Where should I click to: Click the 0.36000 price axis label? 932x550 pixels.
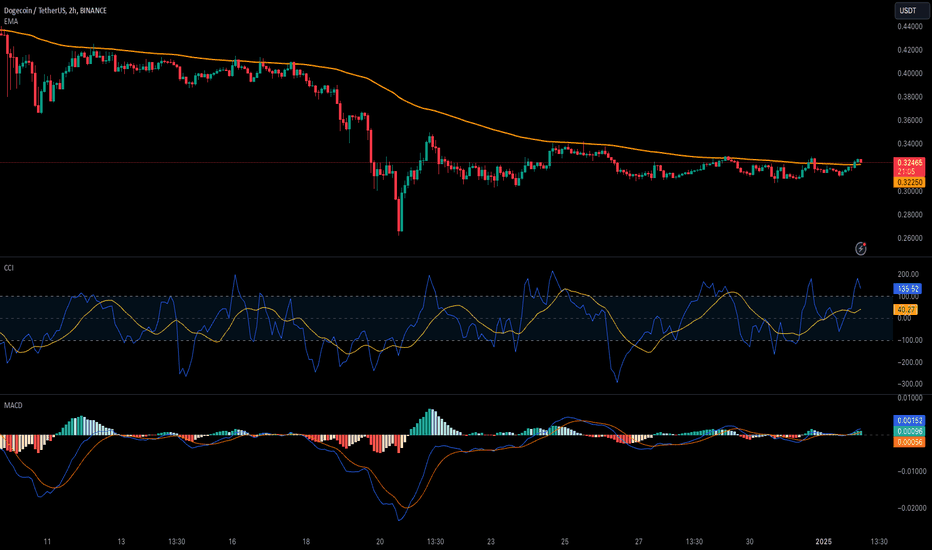click(x=910, y=121)
